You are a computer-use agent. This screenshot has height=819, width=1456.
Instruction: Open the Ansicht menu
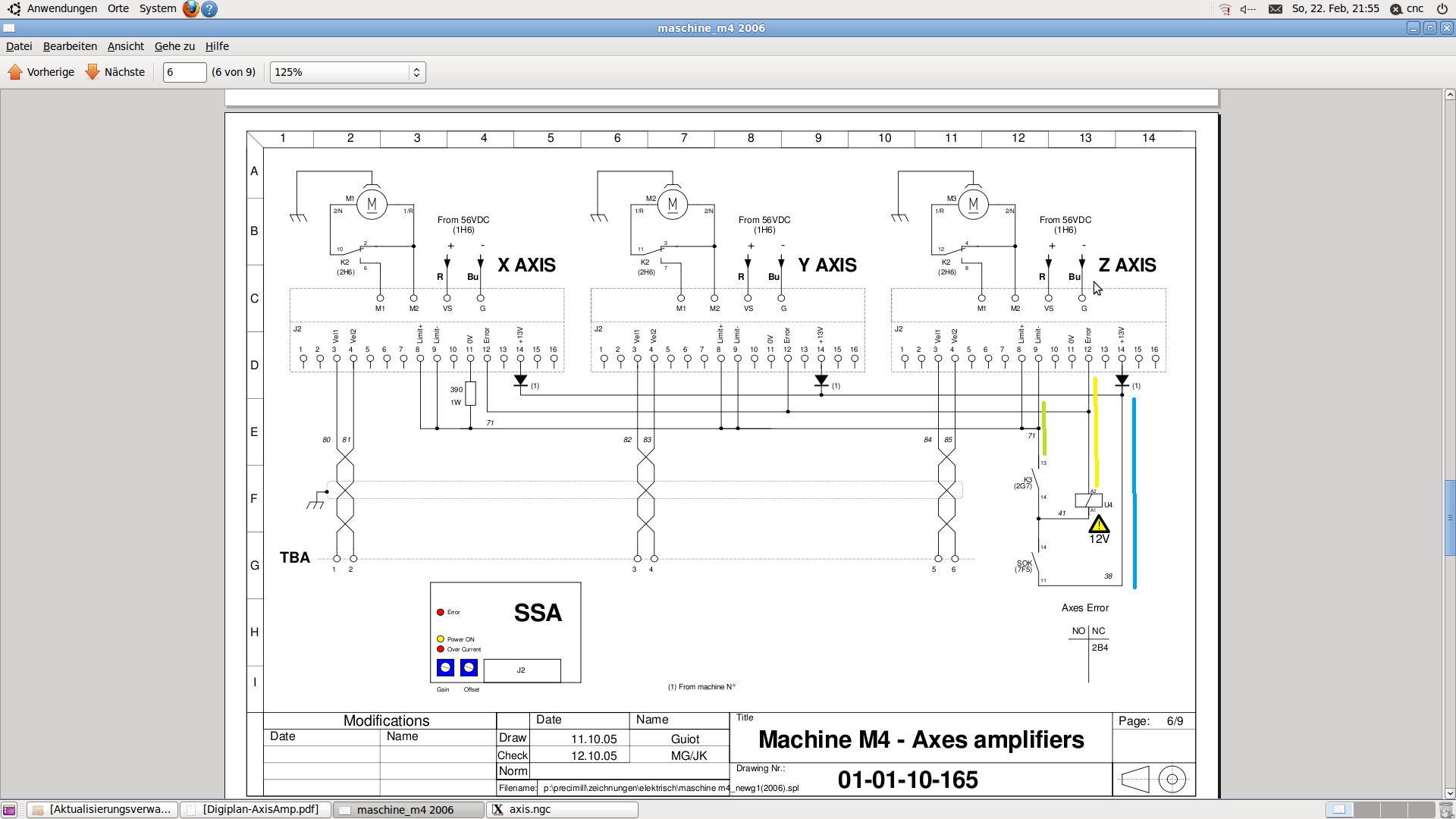point(125,46)
